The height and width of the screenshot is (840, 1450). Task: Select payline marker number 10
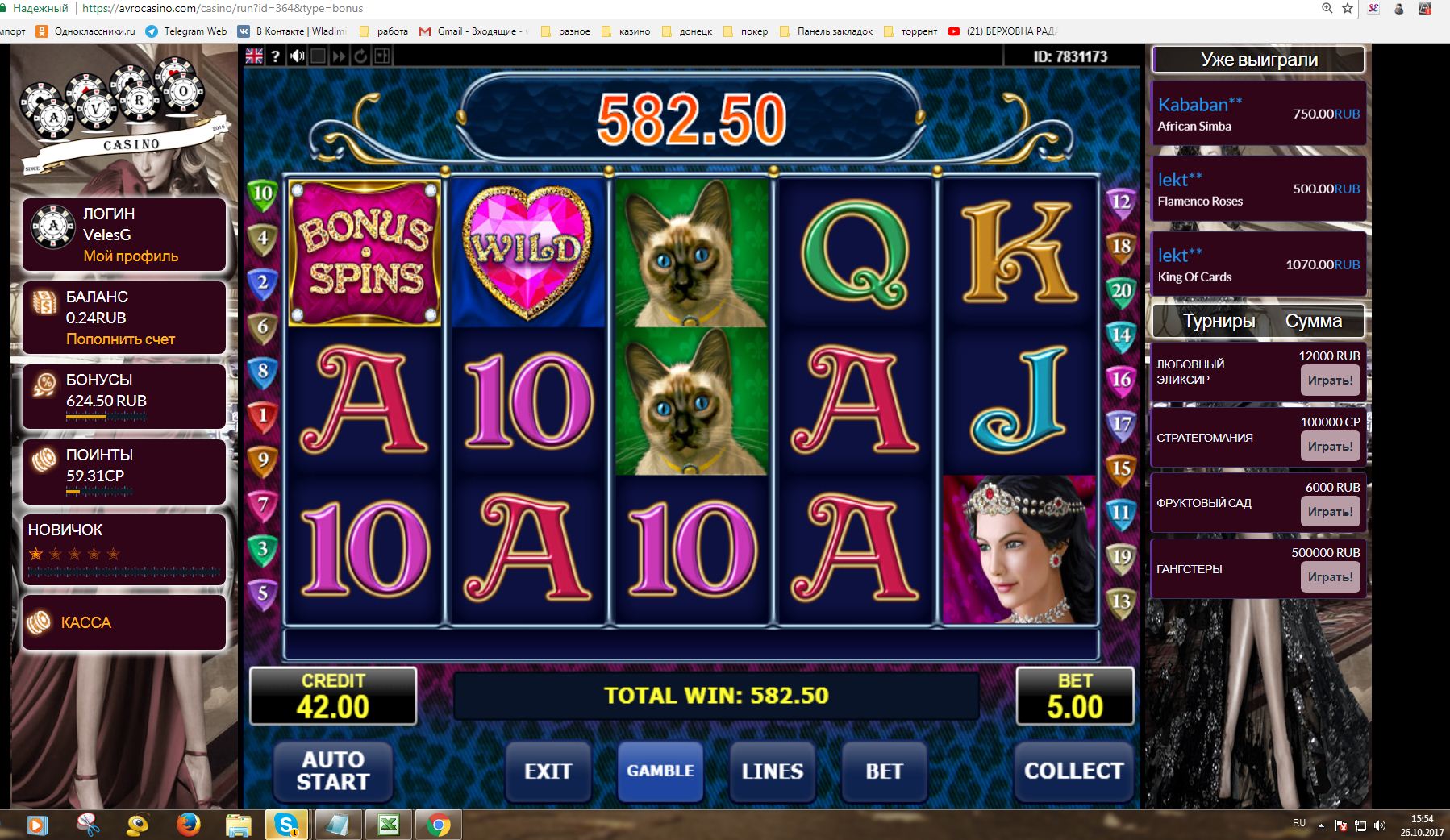[x=263, y=194]
